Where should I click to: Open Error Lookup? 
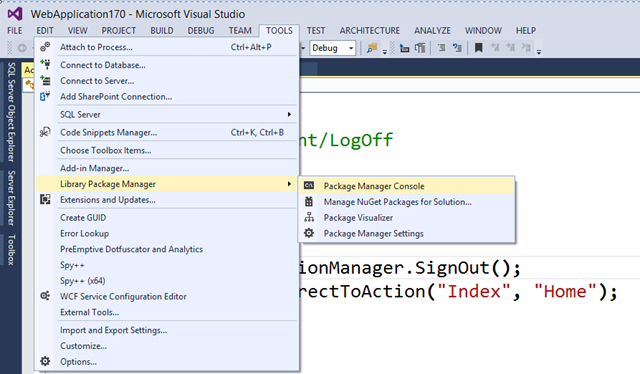tap(167, 234)
